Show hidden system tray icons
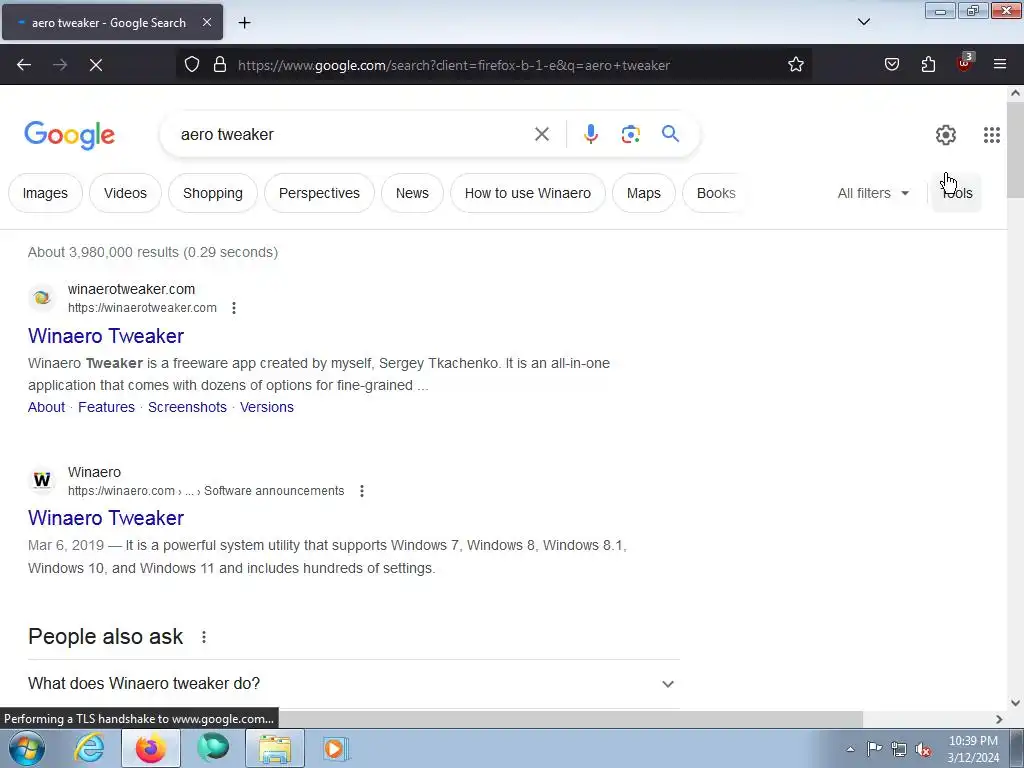1024x768 pixels. point(850,749)
